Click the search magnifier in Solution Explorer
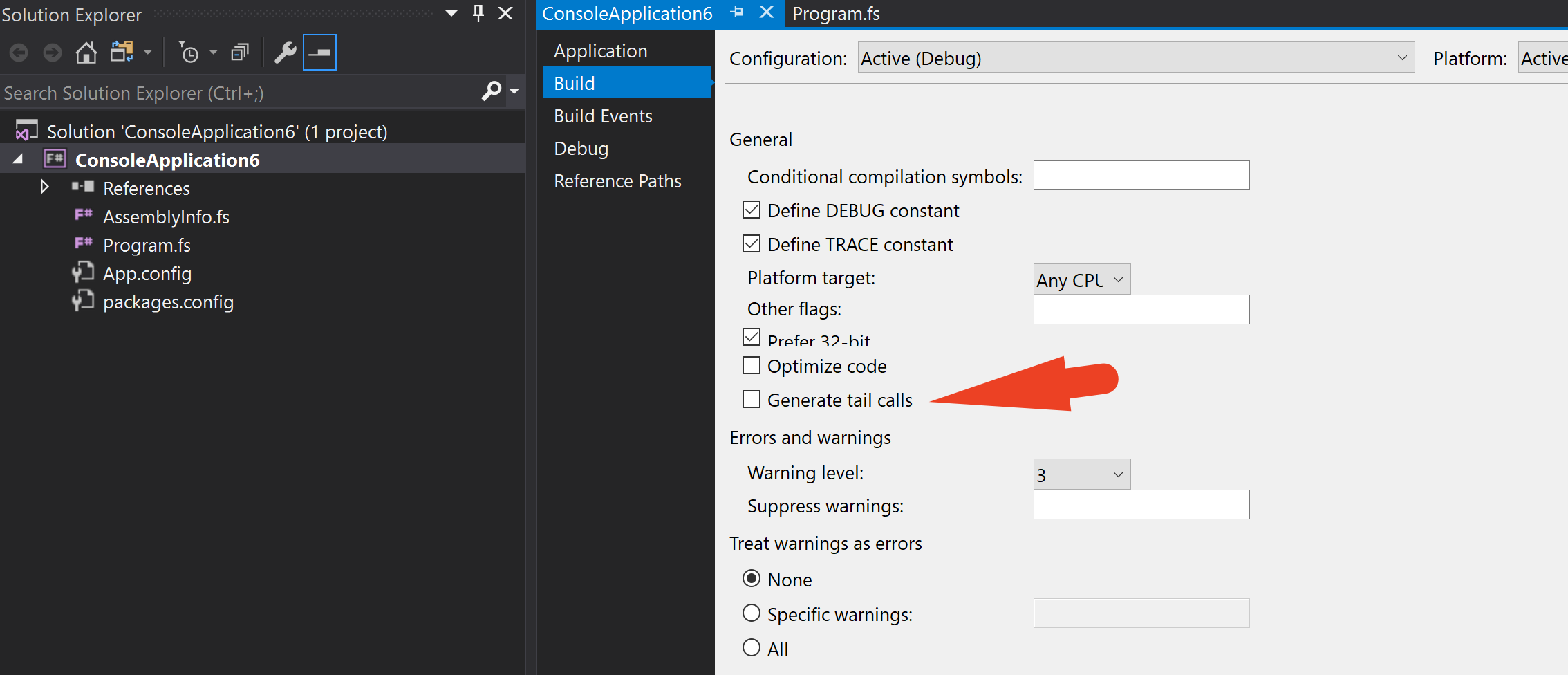Image resolution: width=1568 pixels, height=675 pixels. [x=492, y=91]
